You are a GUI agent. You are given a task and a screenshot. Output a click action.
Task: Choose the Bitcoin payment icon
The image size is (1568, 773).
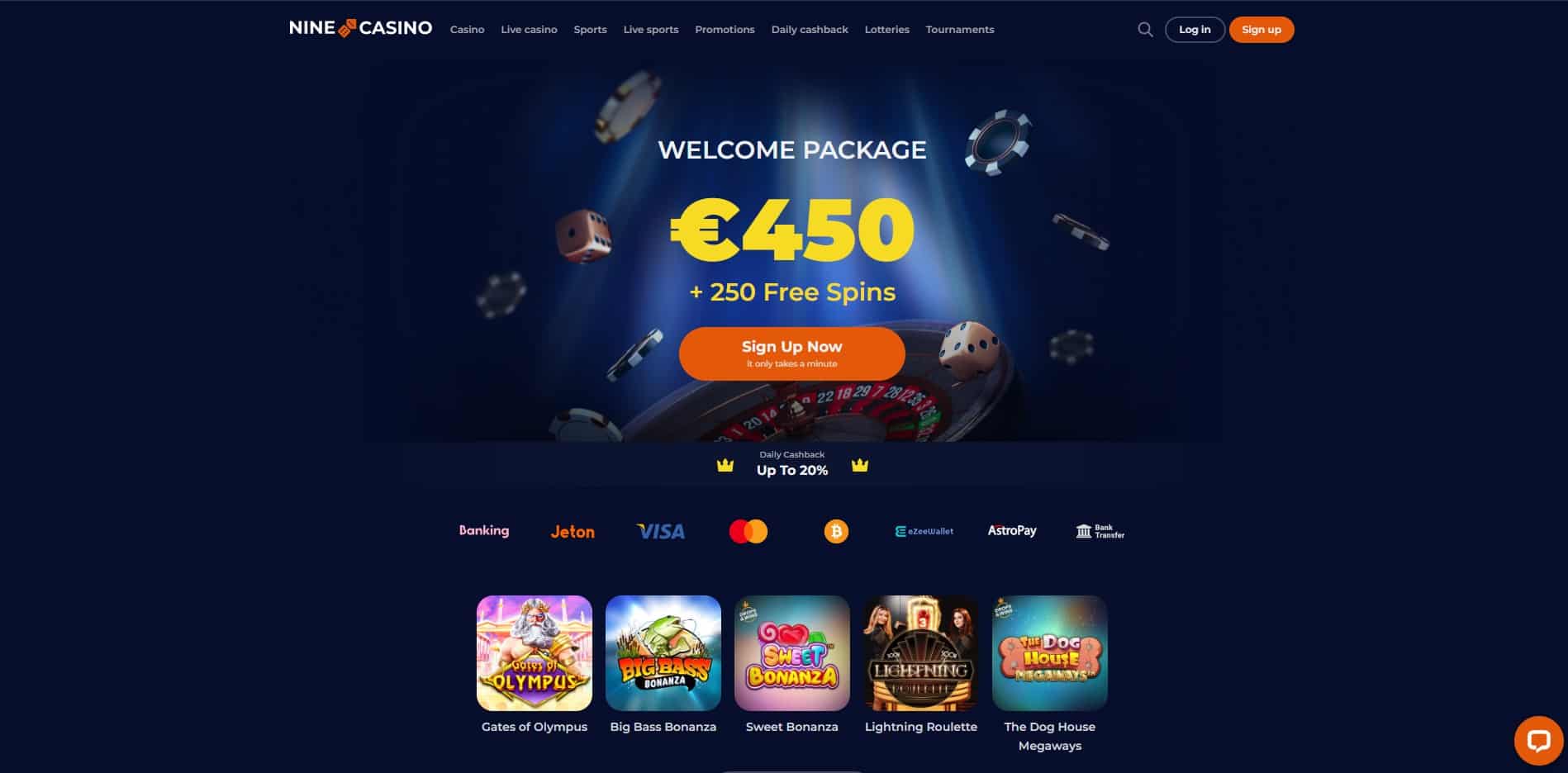tap(836, 531)
